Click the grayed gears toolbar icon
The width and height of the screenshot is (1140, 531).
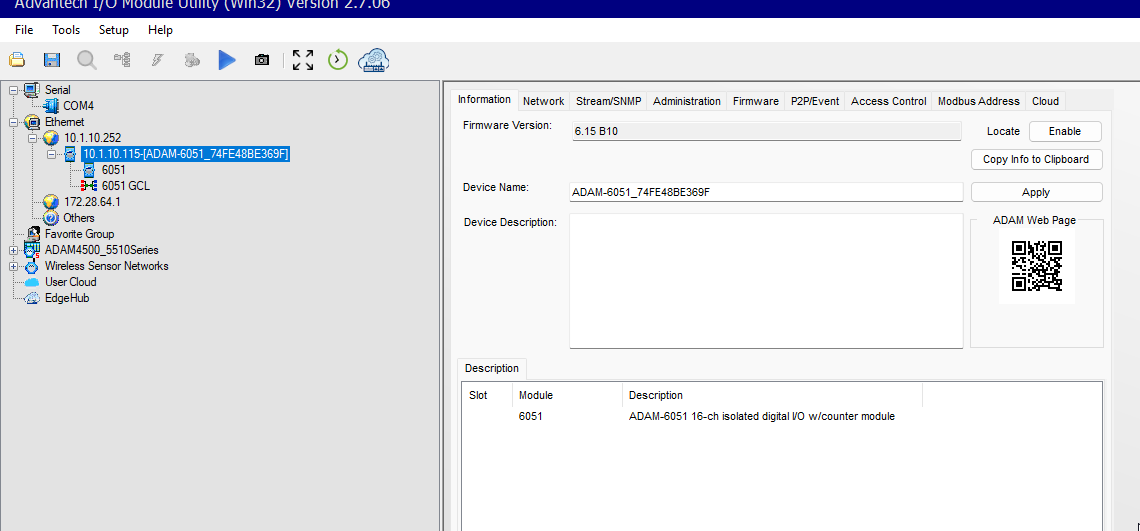192,60
